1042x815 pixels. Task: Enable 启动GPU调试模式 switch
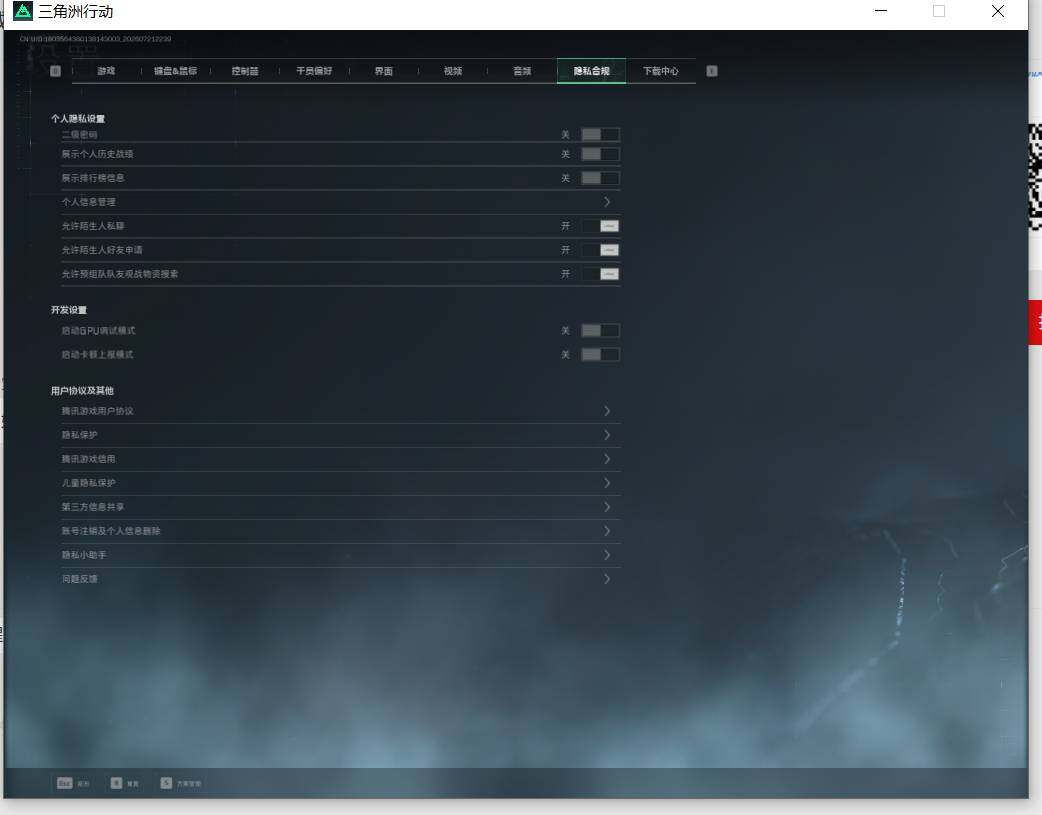coord(600,330)
